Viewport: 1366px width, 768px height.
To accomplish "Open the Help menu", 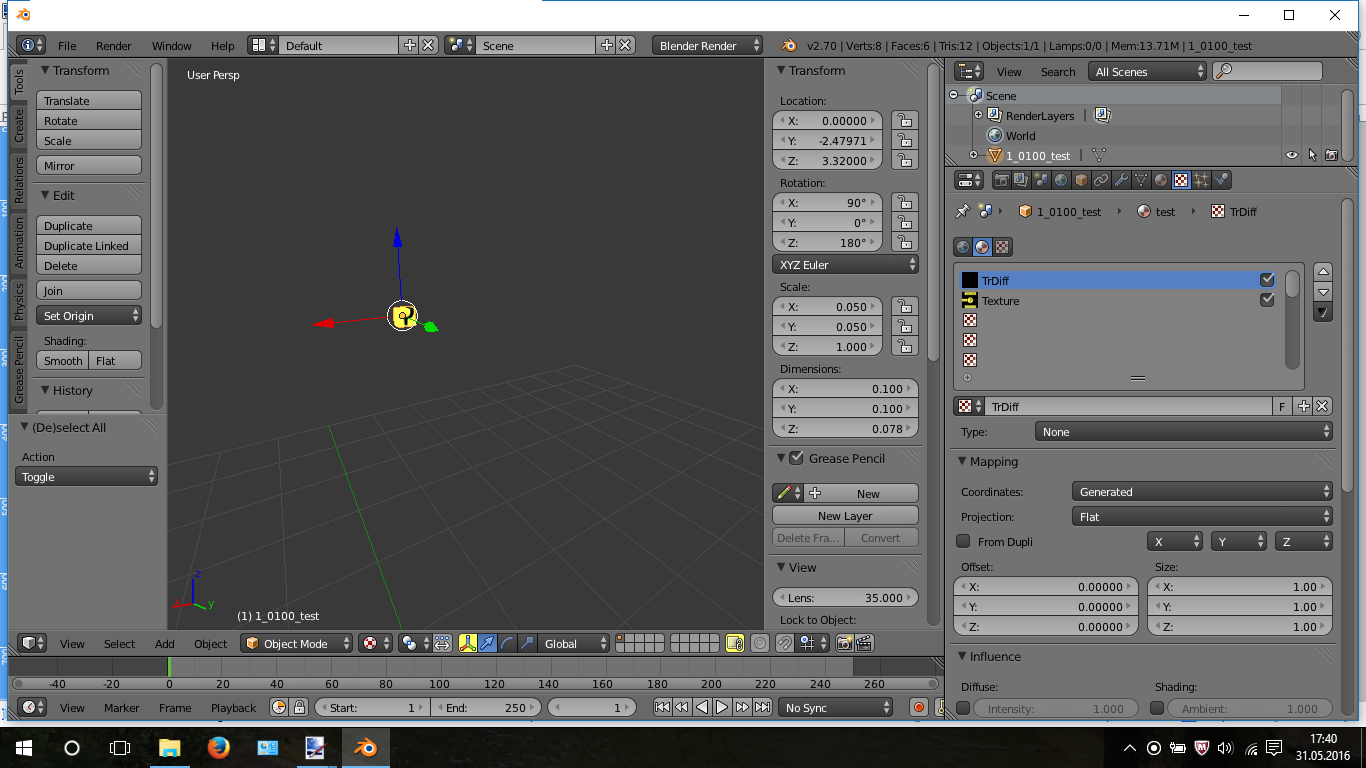I will [223, 46].
